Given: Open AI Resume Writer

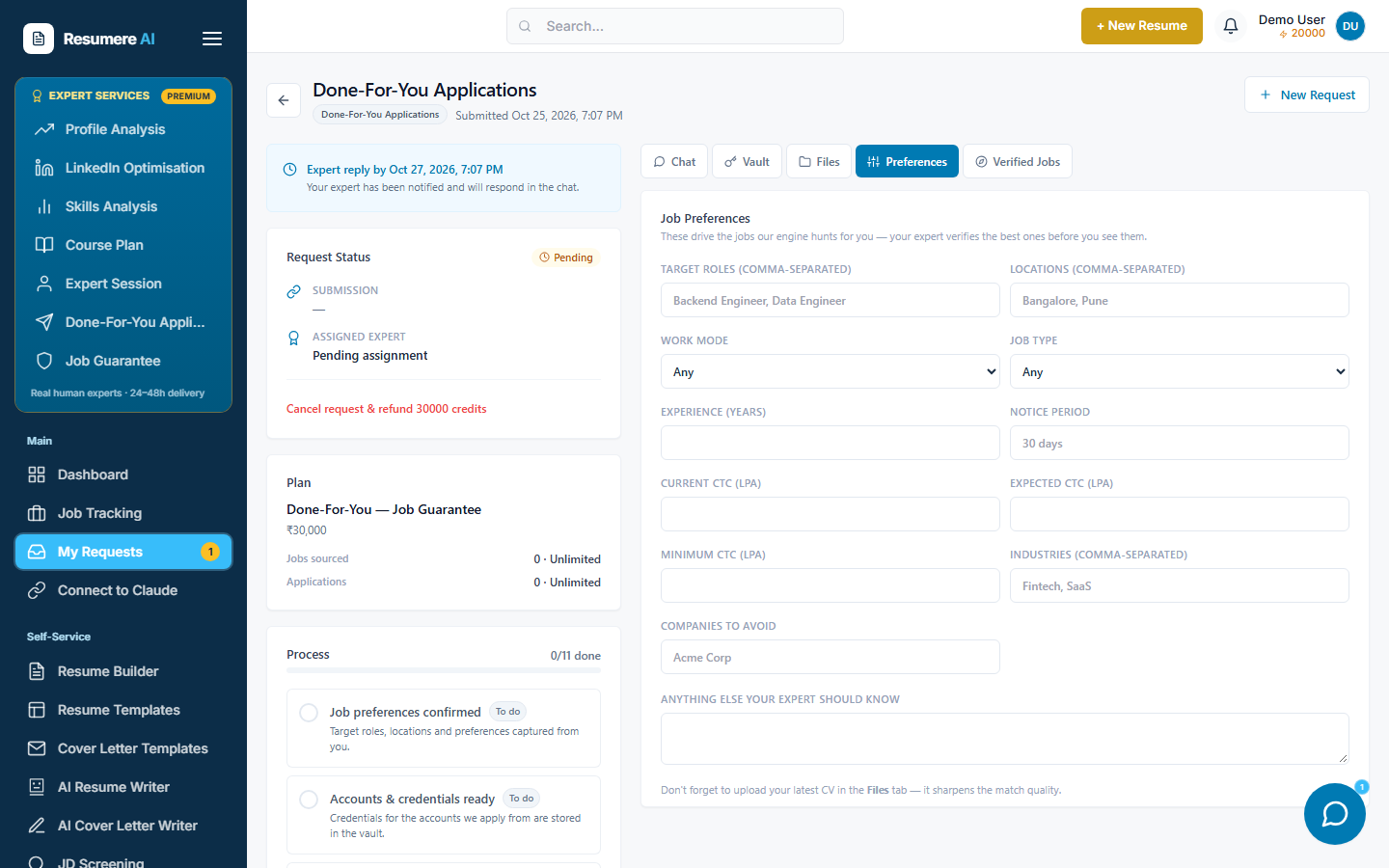Looking at the screenshot, I should point(123,787).
